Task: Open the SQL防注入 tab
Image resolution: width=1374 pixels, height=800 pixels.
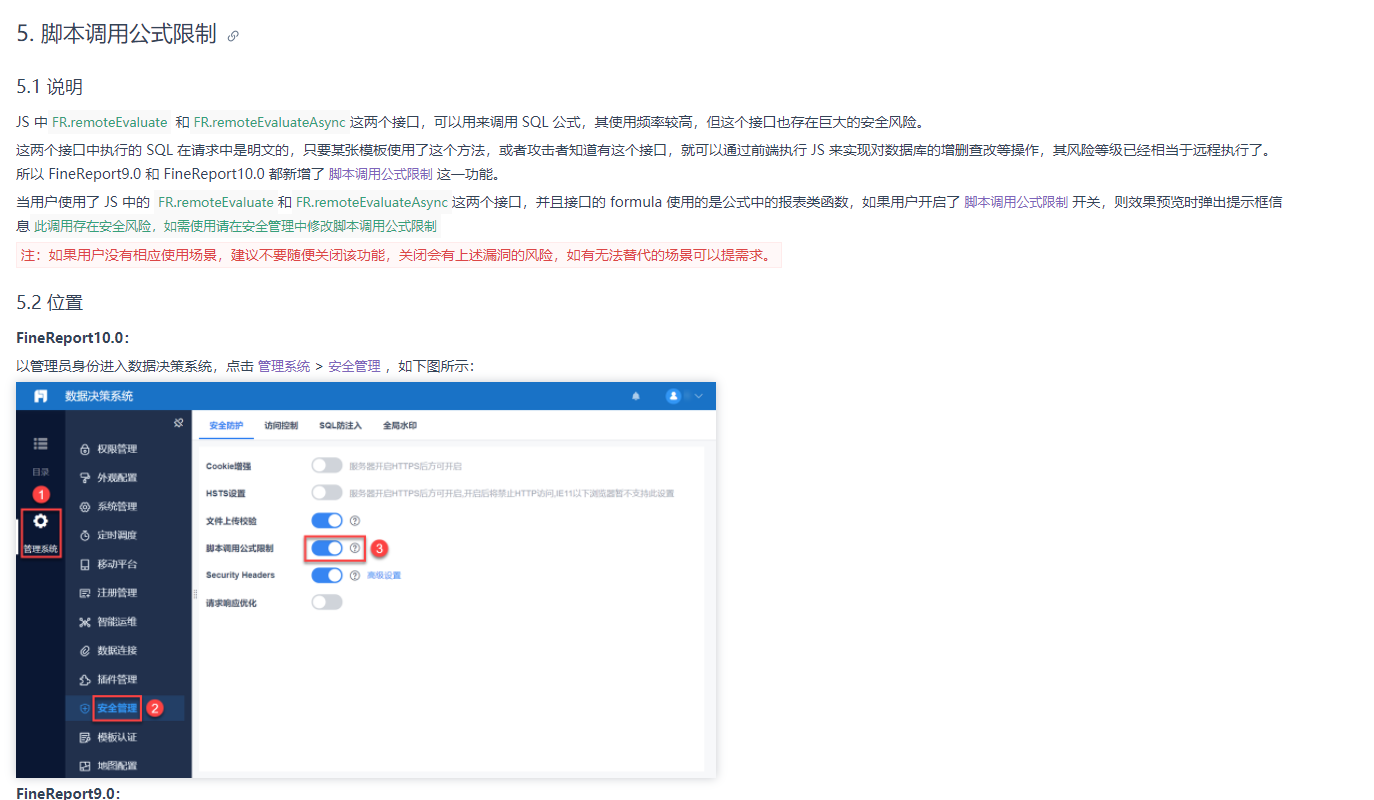Action: coord(340,425)
